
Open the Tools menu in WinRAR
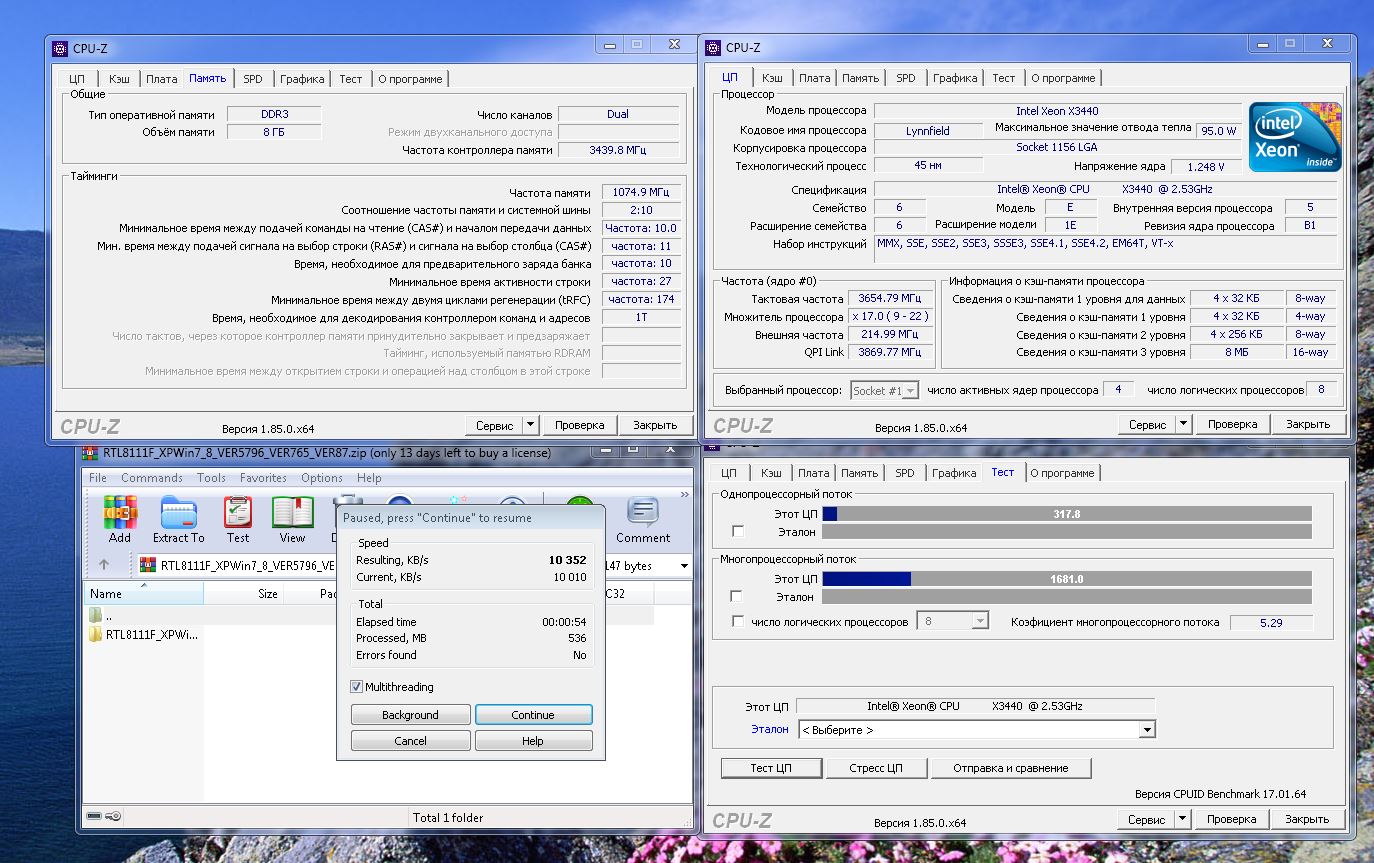coord(211,478)
